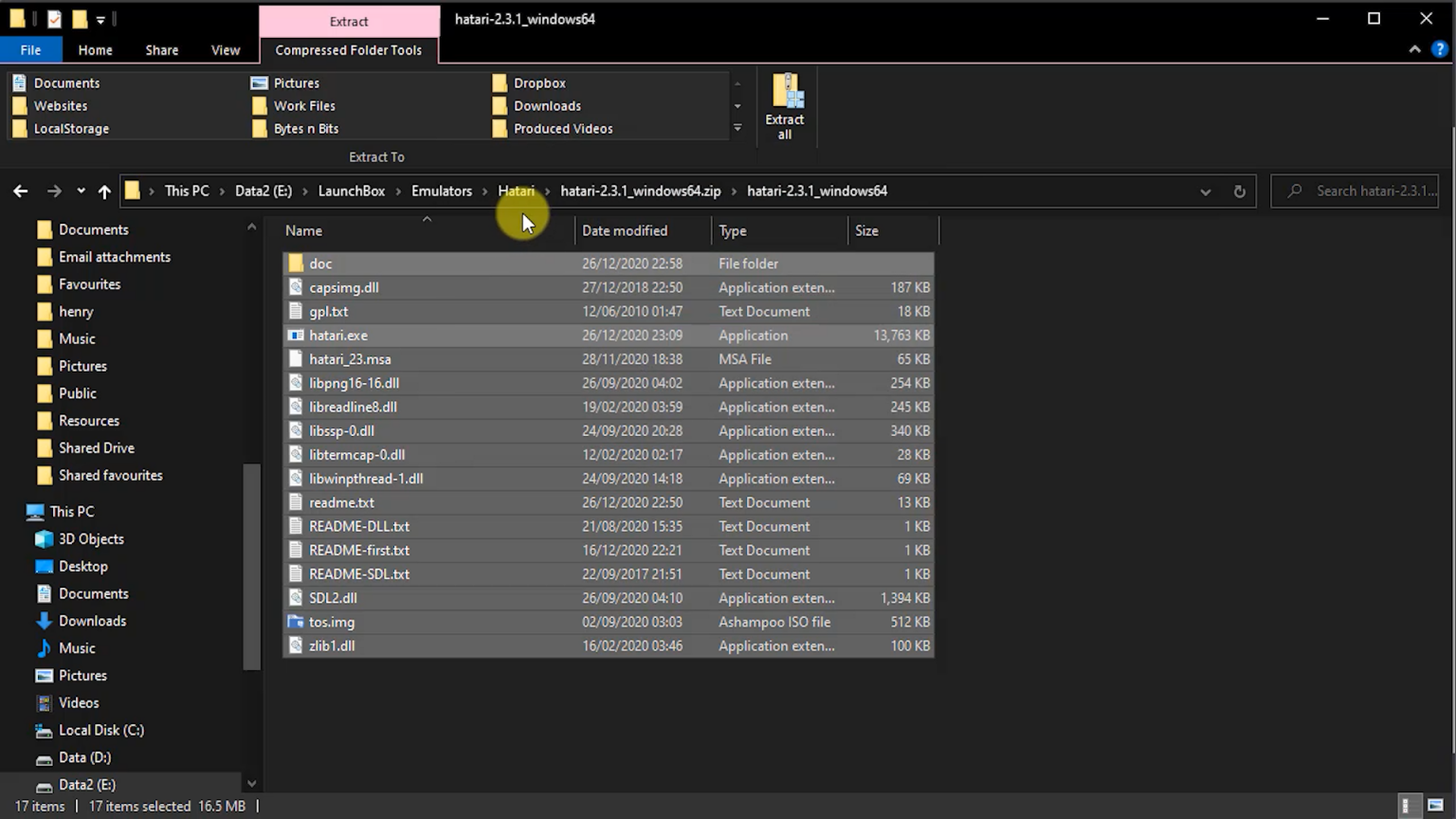
Task: Click the Up one level arrow
Action: click(x=104, y=191)
